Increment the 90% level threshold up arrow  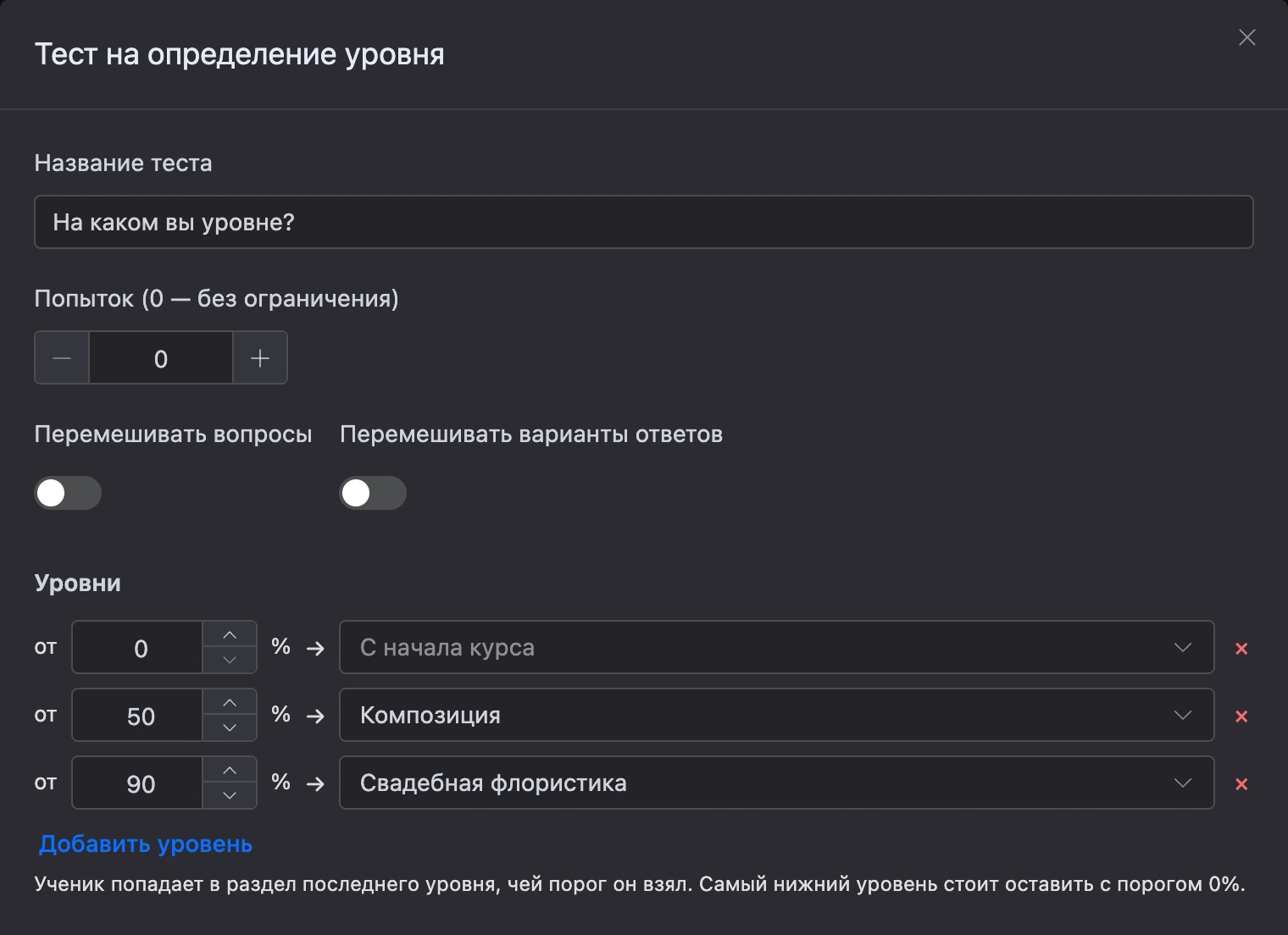pos(230,771)
